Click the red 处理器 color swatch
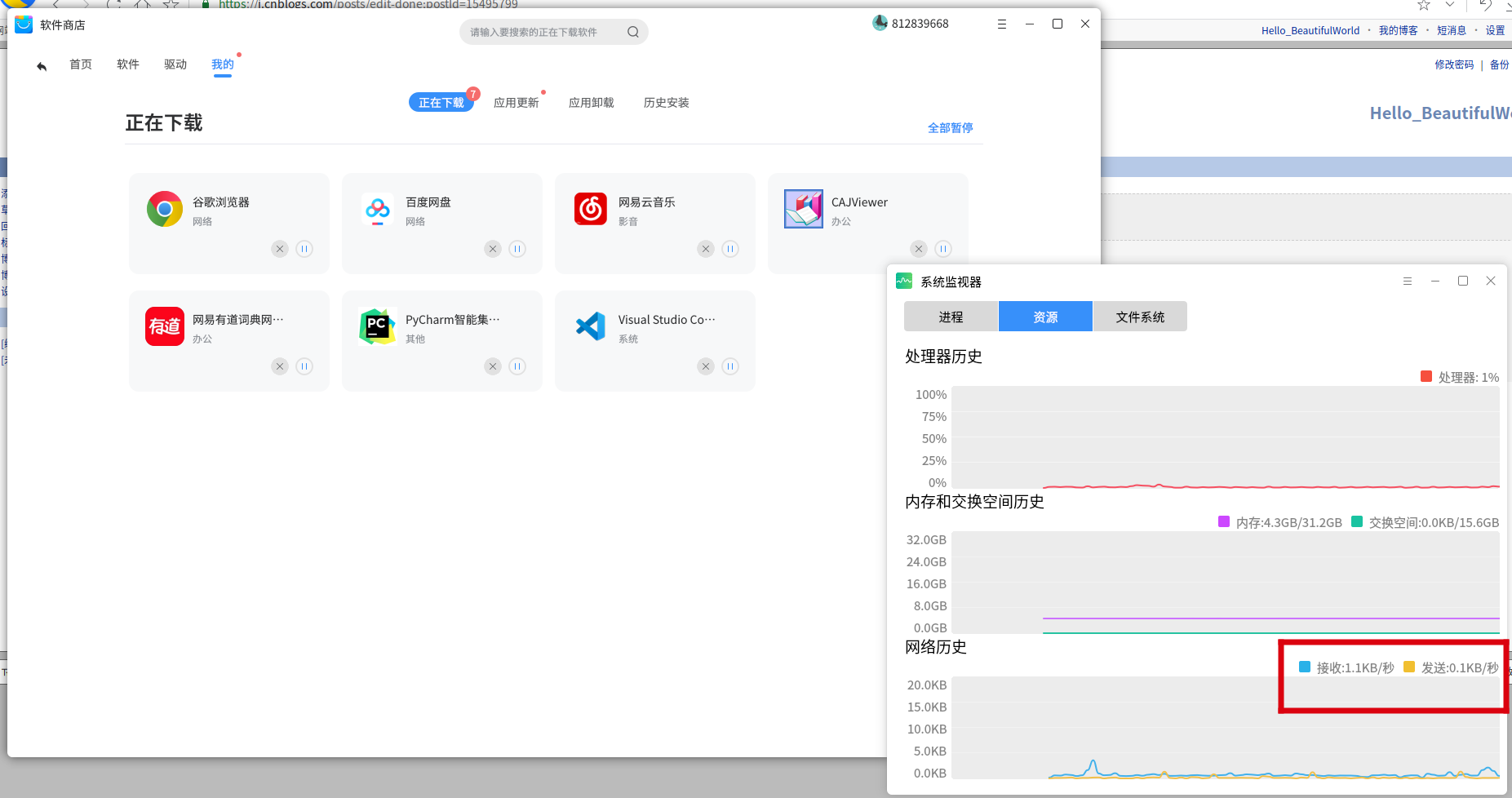This screenshot has height=798, width=1512. [1426, 376]
